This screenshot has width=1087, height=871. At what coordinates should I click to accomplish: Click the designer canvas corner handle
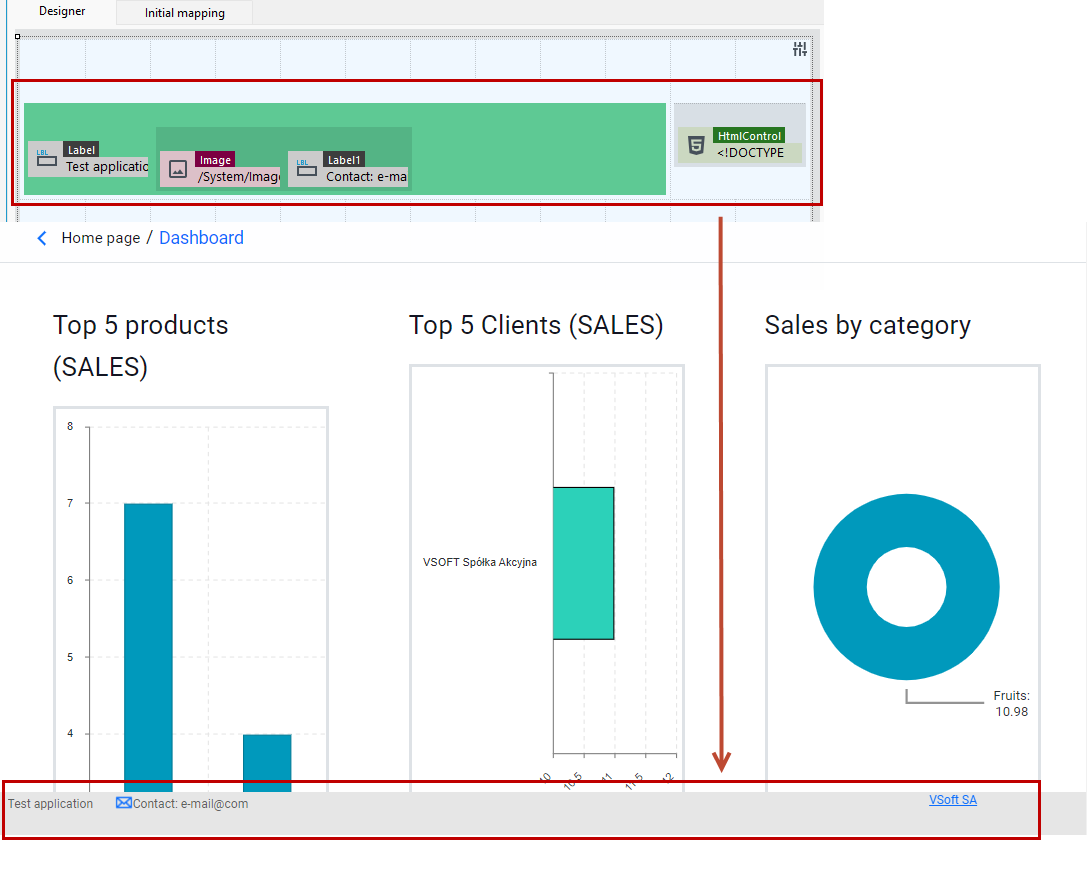17,36
